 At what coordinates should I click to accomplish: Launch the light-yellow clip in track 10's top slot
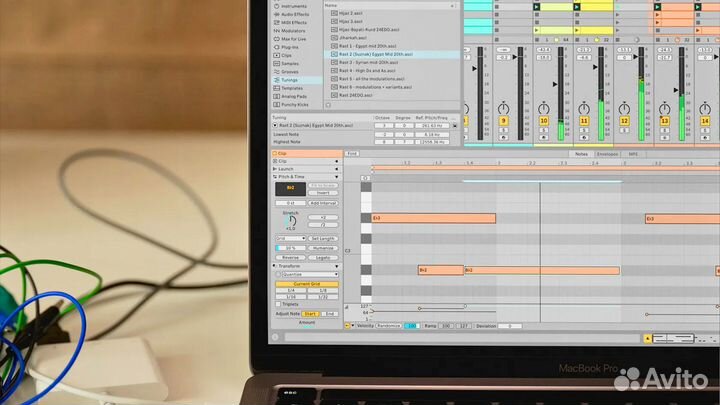coord(536,7)
